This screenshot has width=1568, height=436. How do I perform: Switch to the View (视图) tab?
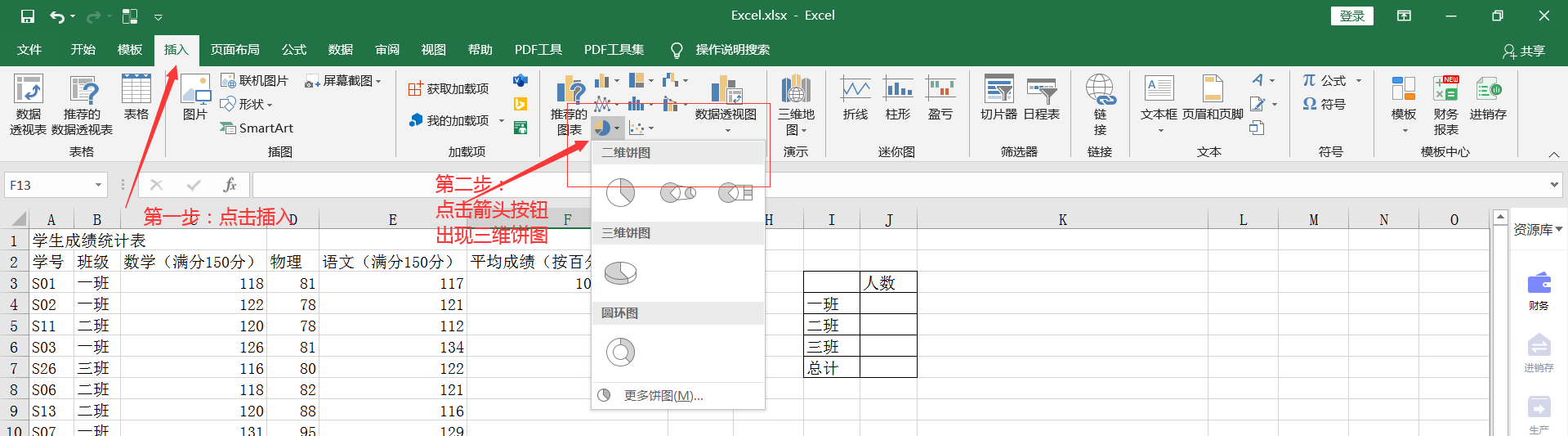[x=434, y=50]
